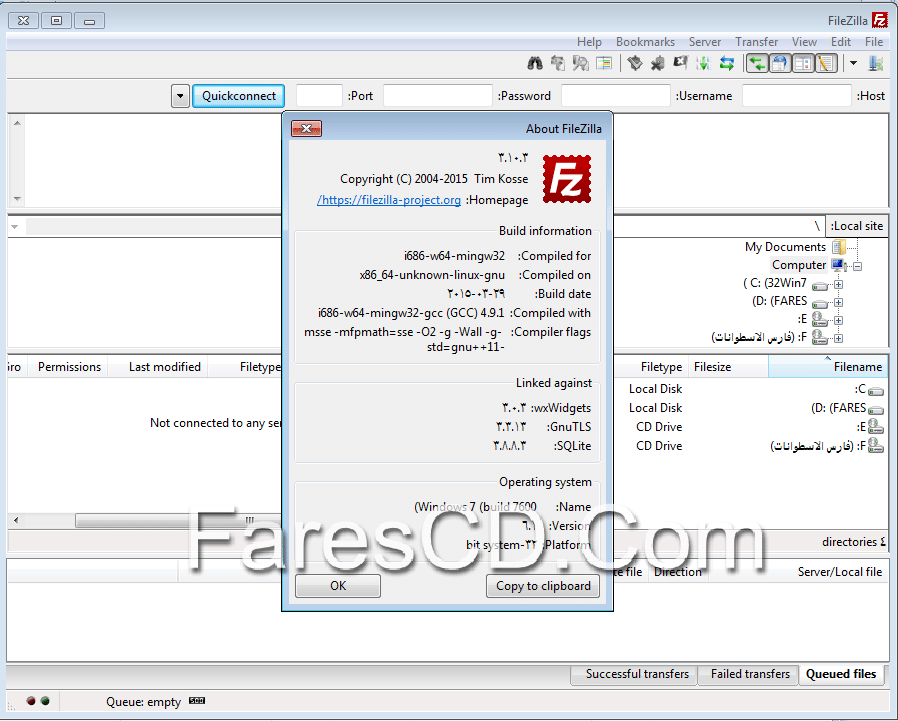Expand the F: drive tree node
Screen dimensions: 898x721
pyautogui.click(x=838, y=338)
